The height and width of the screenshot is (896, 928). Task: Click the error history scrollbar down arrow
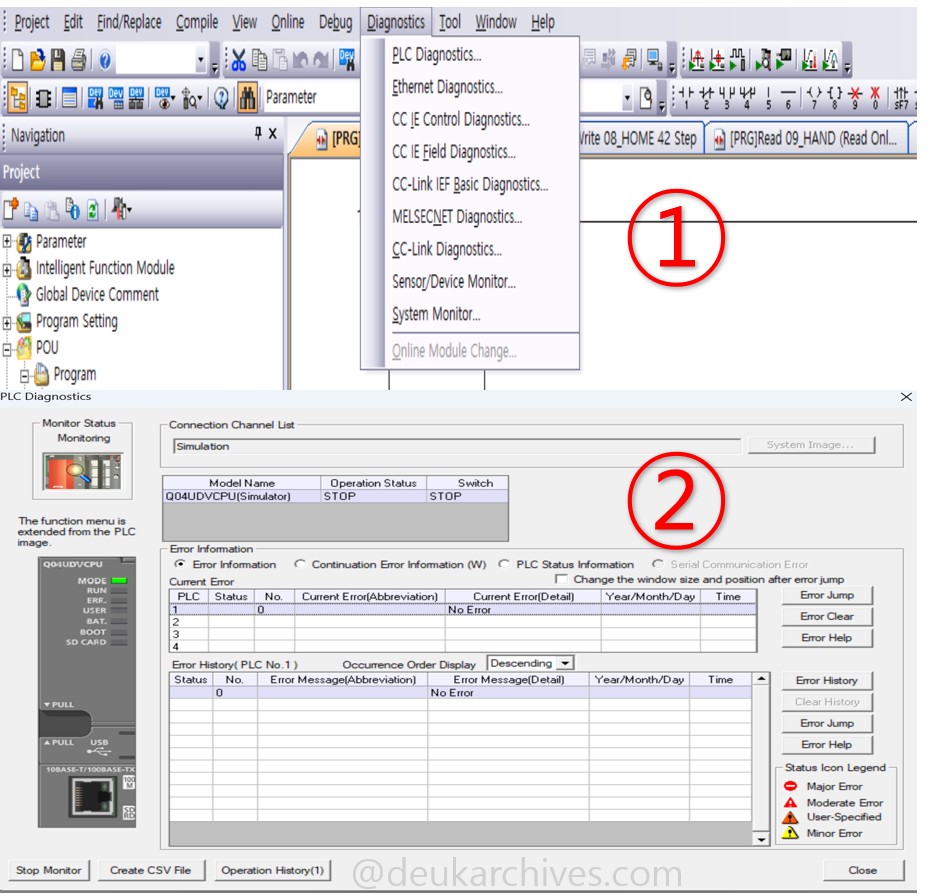(x=761, y=839)
